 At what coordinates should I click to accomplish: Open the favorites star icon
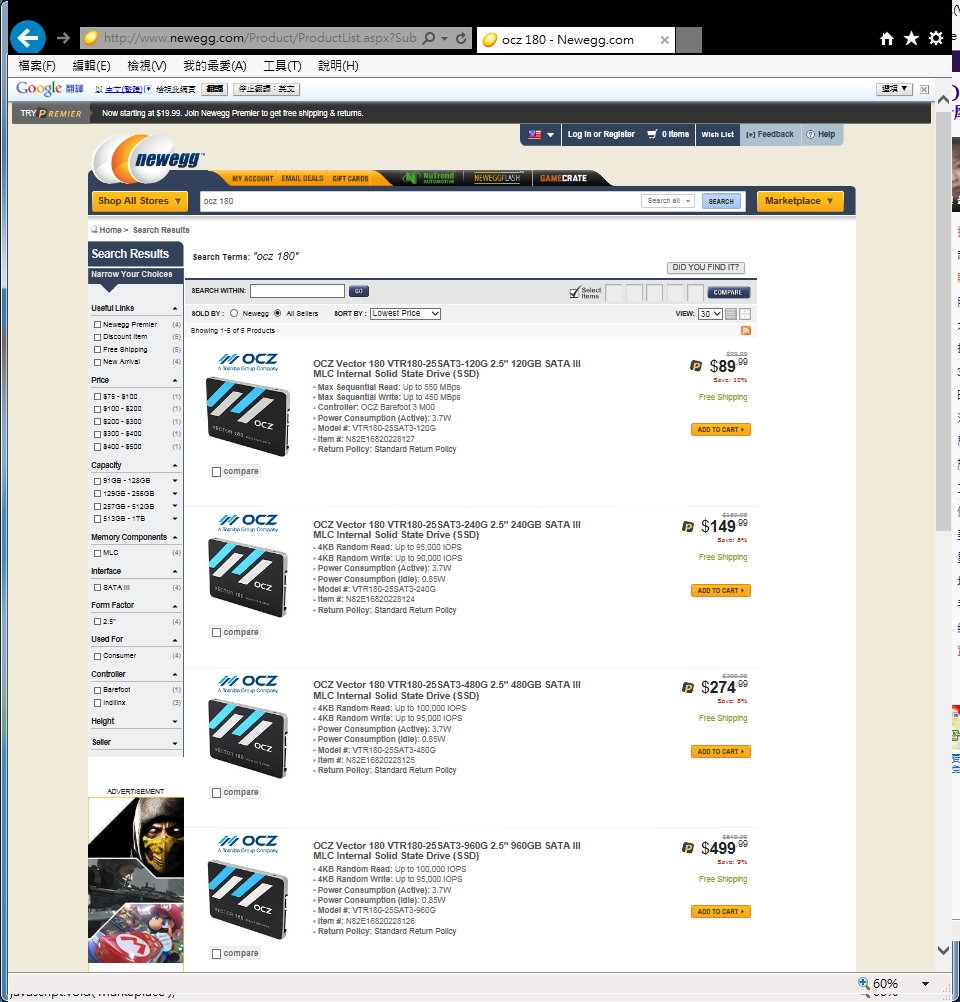(x=911, y=39)
